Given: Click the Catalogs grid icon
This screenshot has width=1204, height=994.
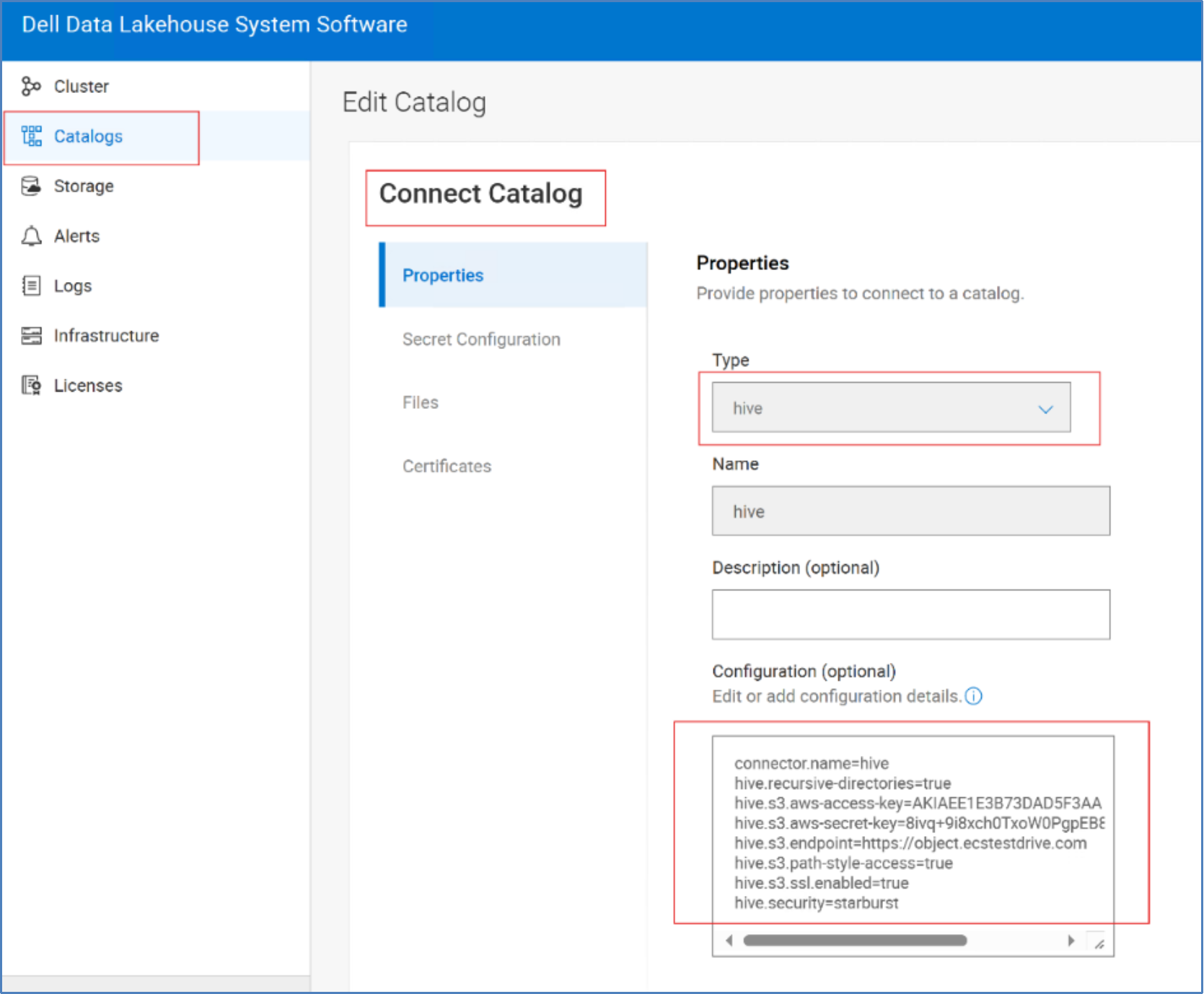Looking at the screenshot, I should point(31,136).
